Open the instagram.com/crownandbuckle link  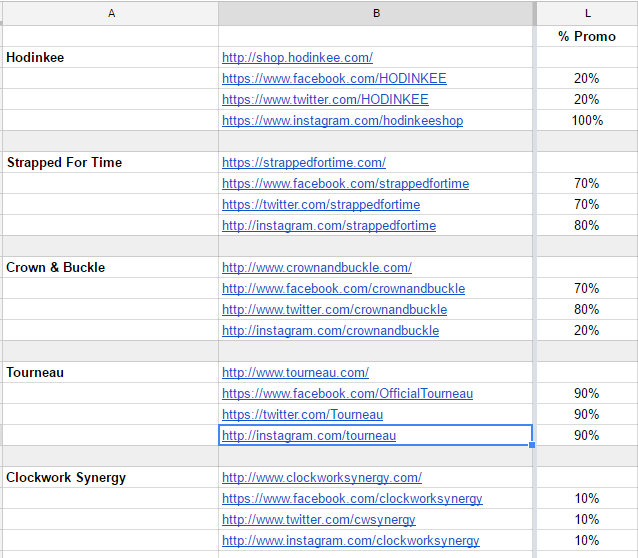[330, 330]
